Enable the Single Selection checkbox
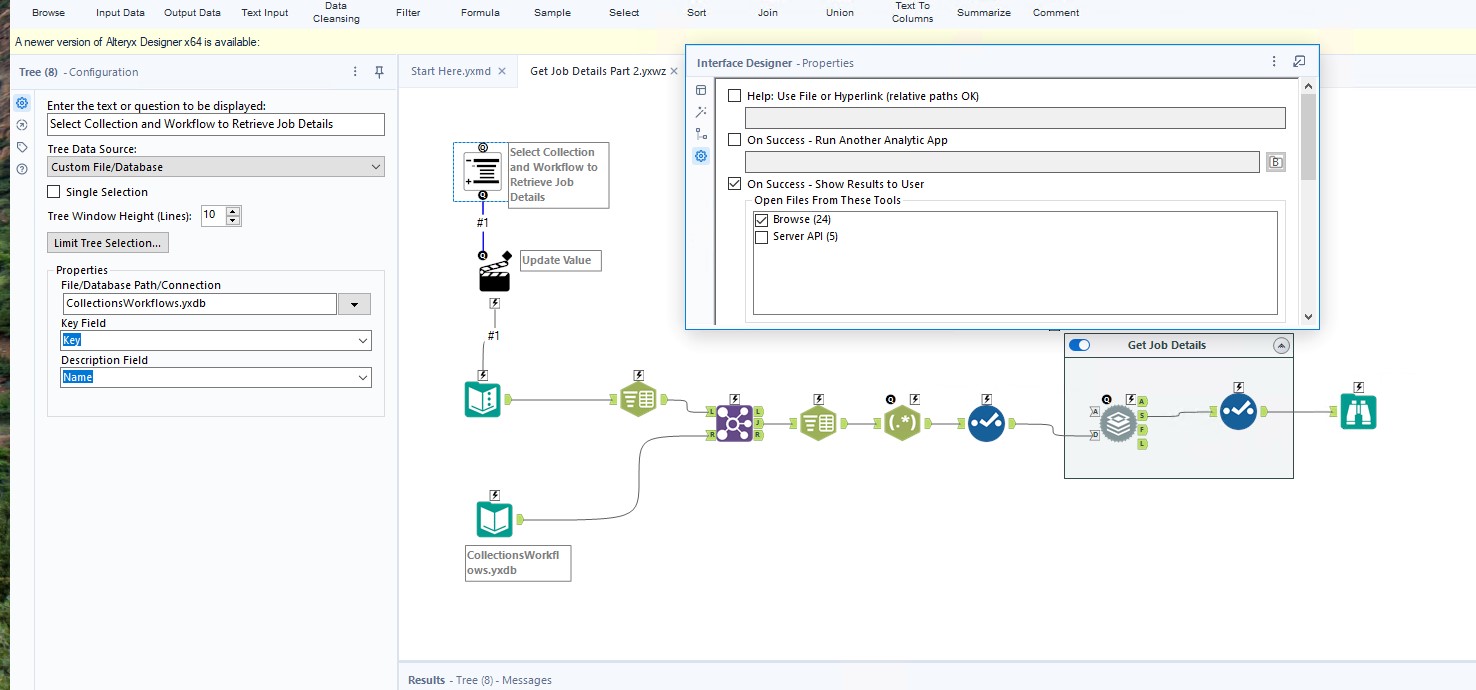Viewport: 1476px width, 690px height. coord(54,191)
